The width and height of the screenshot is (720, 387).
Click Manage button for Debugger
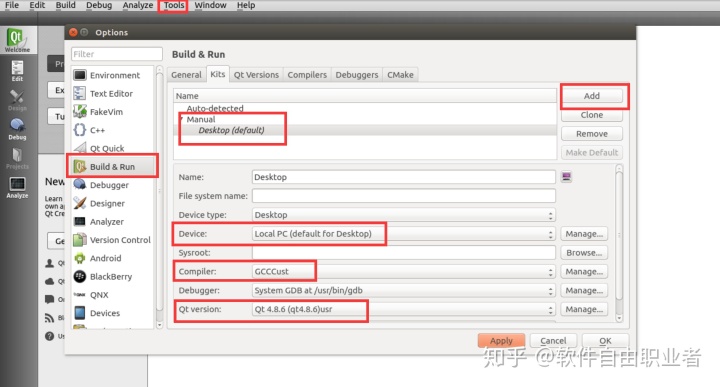pos(584,290)
